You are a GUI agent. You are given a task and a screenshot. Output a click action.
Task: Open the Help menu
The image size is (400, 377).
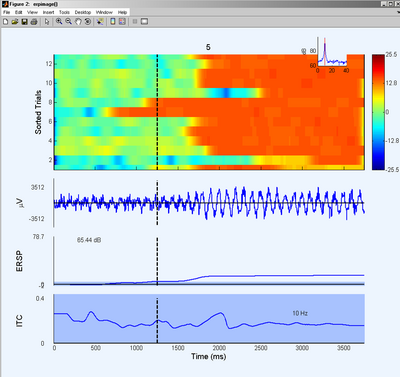tap(122, 12)
